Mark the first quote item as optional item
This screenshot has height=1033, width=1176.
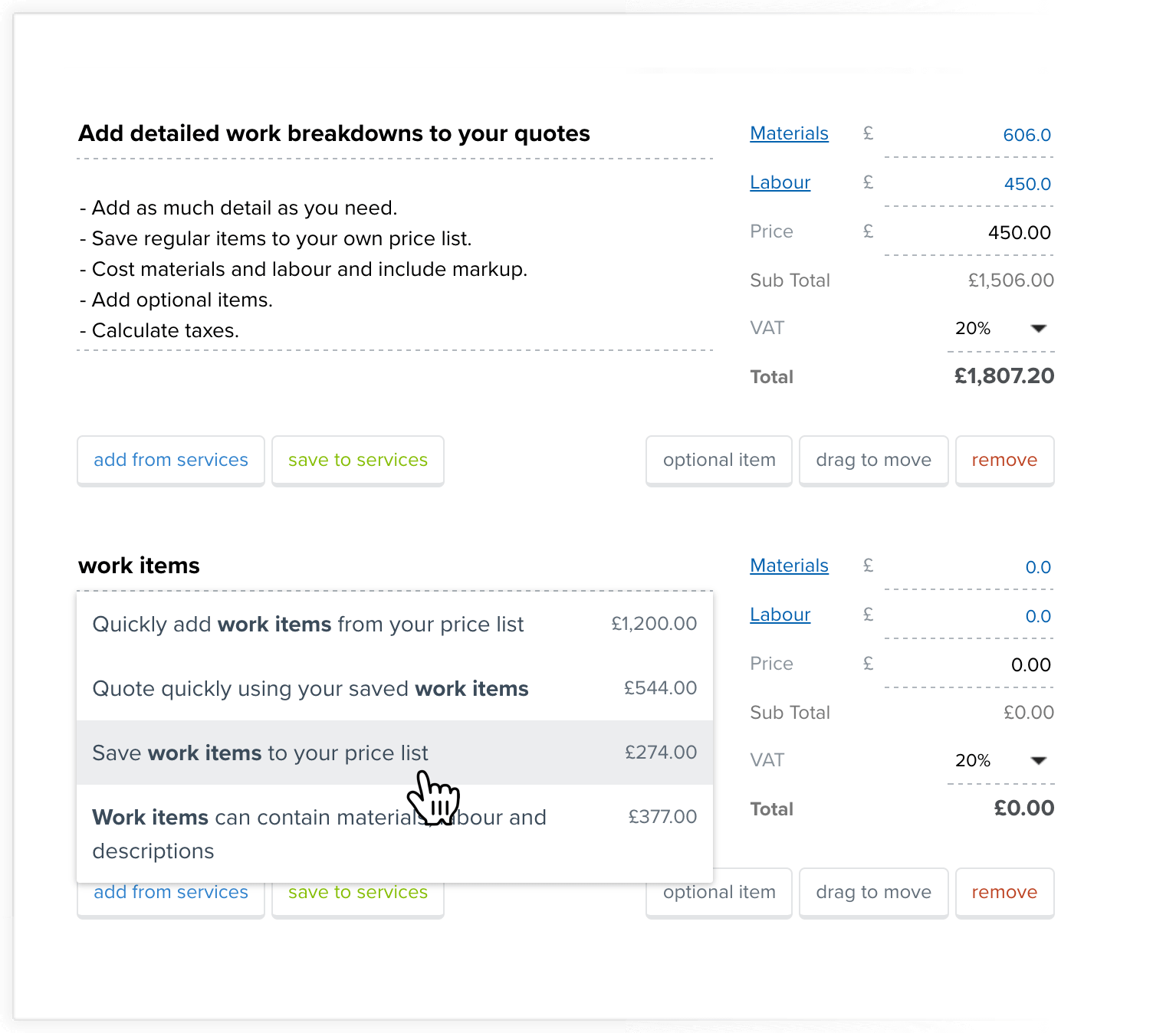(718, 460)
